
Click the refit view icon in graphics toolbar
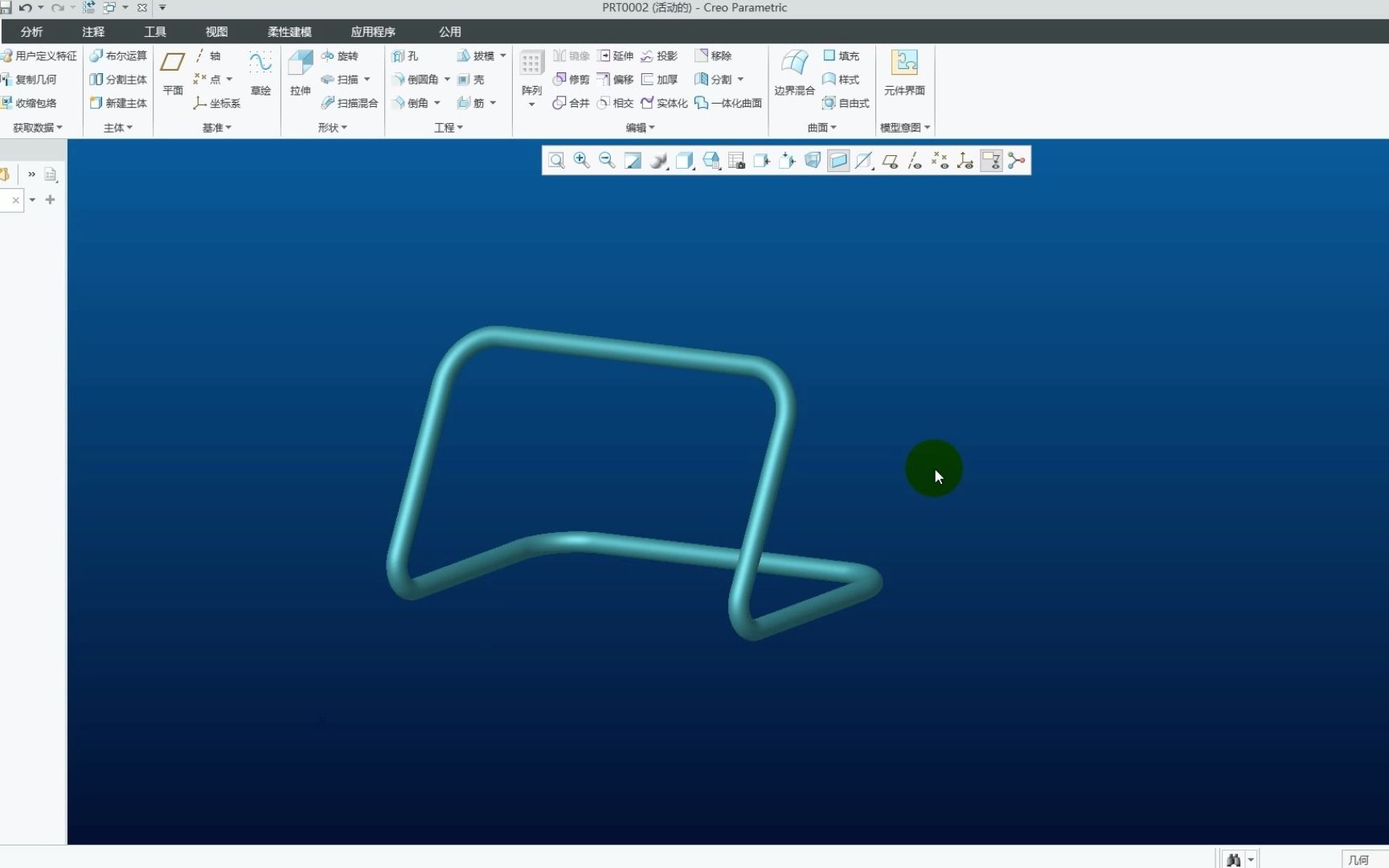(x=555, y=161)
